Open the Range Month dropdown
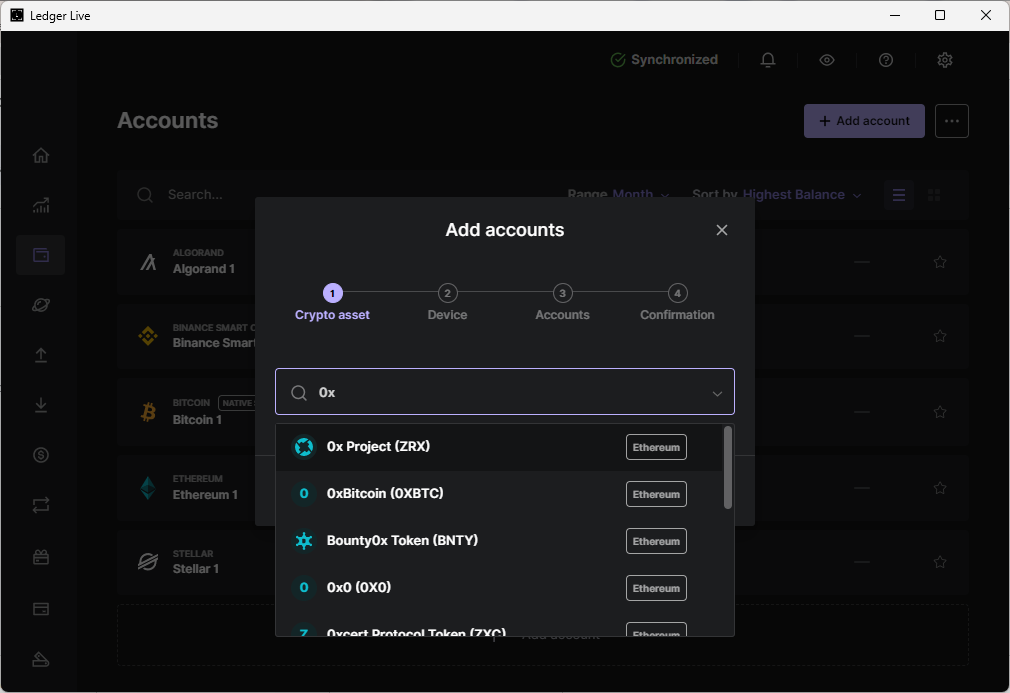The width and height of the screenshot is (1010, 693). [x=618, y=195]
